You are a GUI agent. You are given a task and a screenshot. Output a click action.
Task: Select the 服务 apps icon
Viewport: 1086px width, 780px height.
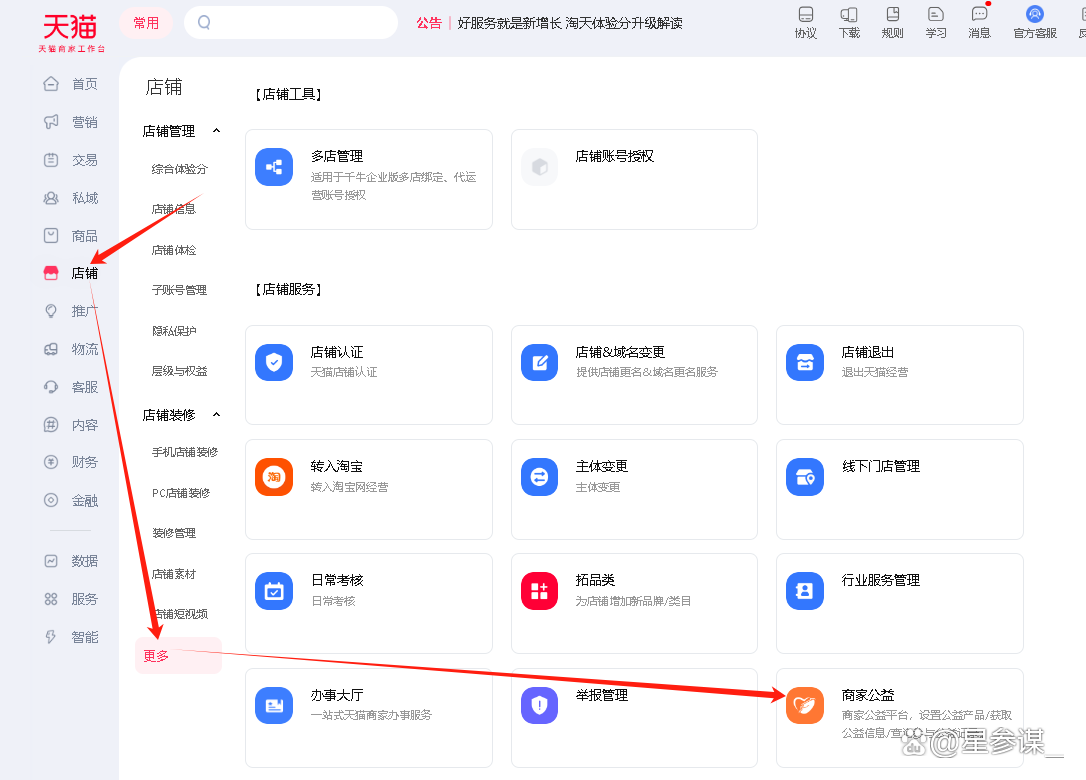point(51,599)
